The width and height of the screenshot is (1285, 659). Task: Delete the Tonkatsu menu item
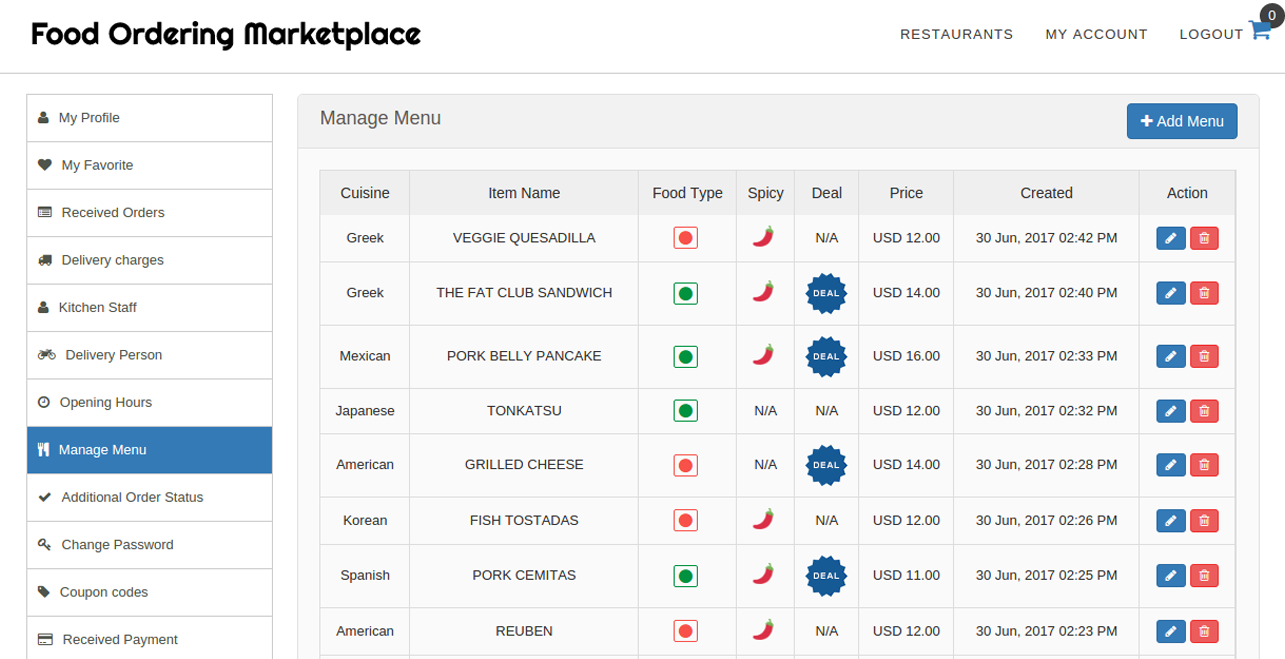coord(1204,411)
